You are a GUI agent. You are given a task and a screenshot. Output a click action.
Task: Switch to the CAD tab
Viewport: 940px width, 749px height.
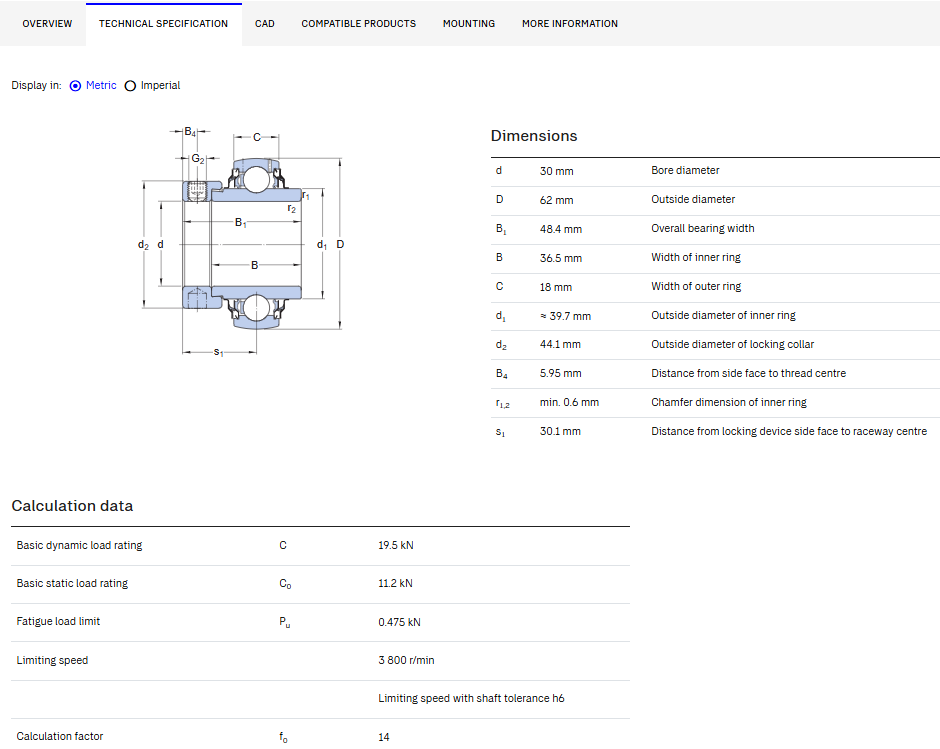264,23
